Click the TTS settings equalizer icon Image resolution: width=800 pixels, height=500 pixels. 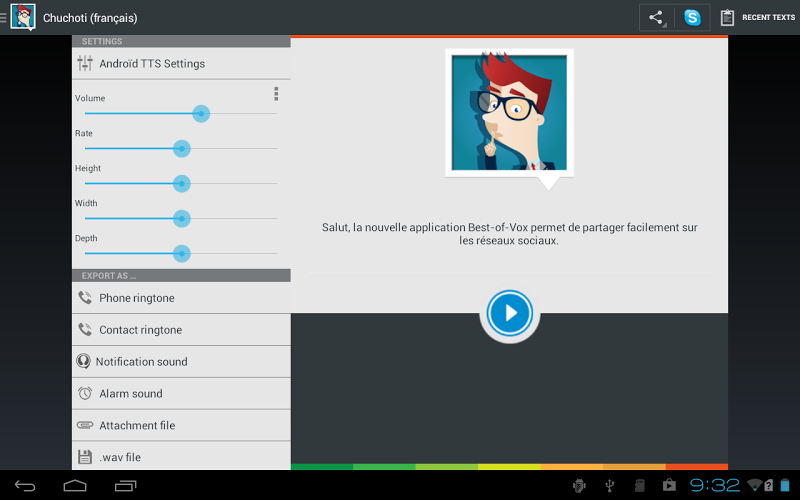tap(85, 63)
